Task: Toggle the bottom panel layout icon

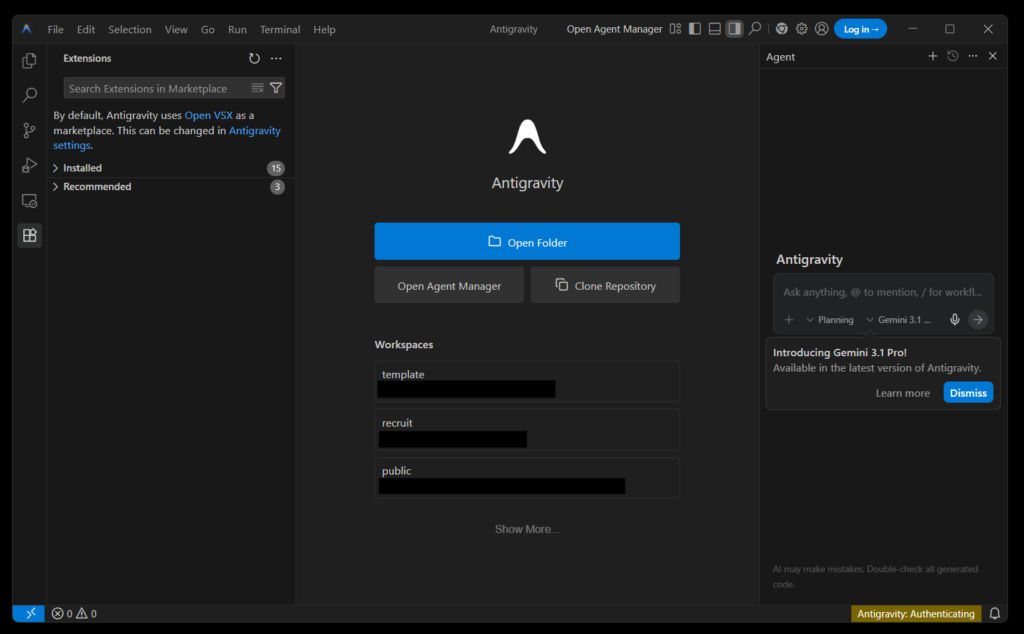Action: [714, 29]
